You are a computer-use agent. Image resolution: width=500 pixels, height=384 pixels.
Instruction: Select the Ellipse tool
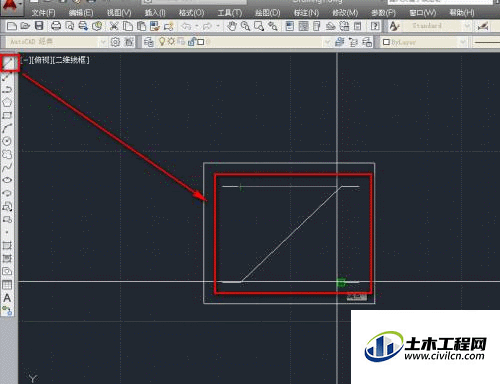pos(7,180)
